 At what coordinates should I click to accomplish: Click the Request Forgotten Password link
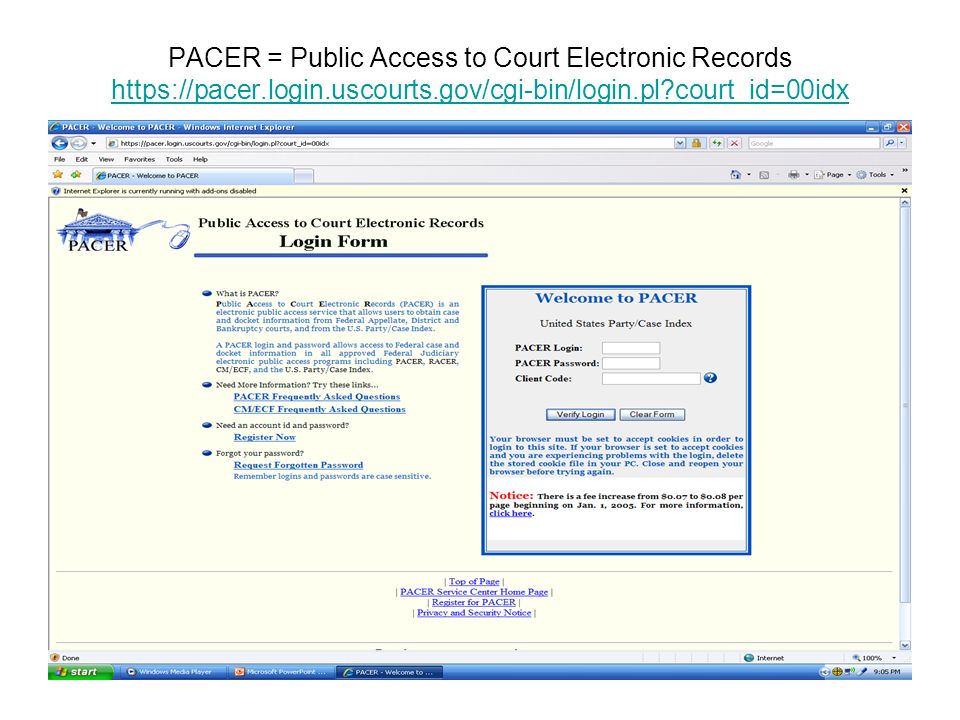(x=298, y=465)
